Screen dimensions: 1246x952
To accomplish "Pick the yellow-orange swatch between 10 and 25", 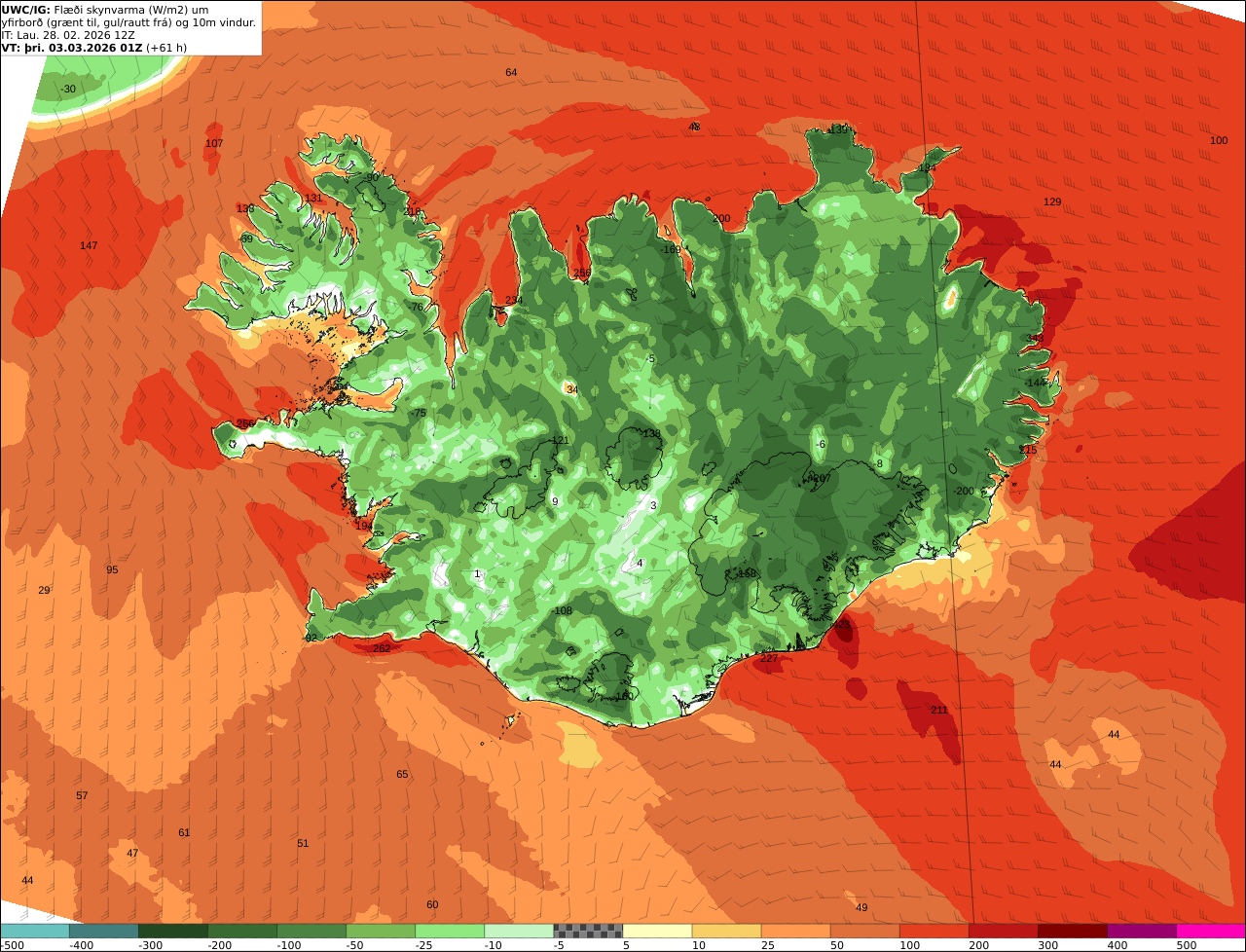I will point(726,931).
